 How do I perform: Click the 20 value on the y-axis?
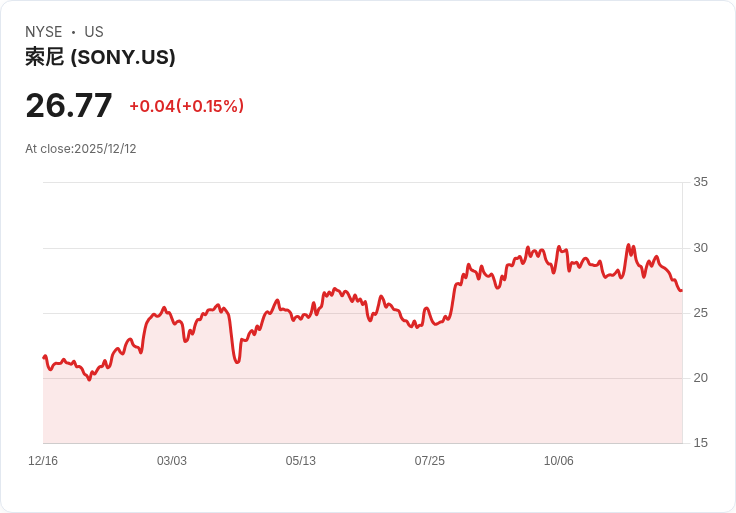(x=700, y=377)
